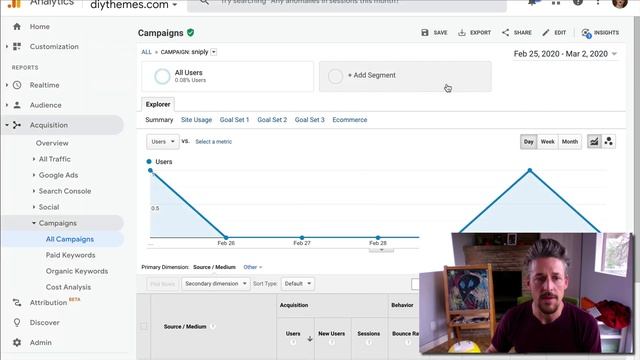
Task: Click the Export download icon
Action: tap(462, 32)
